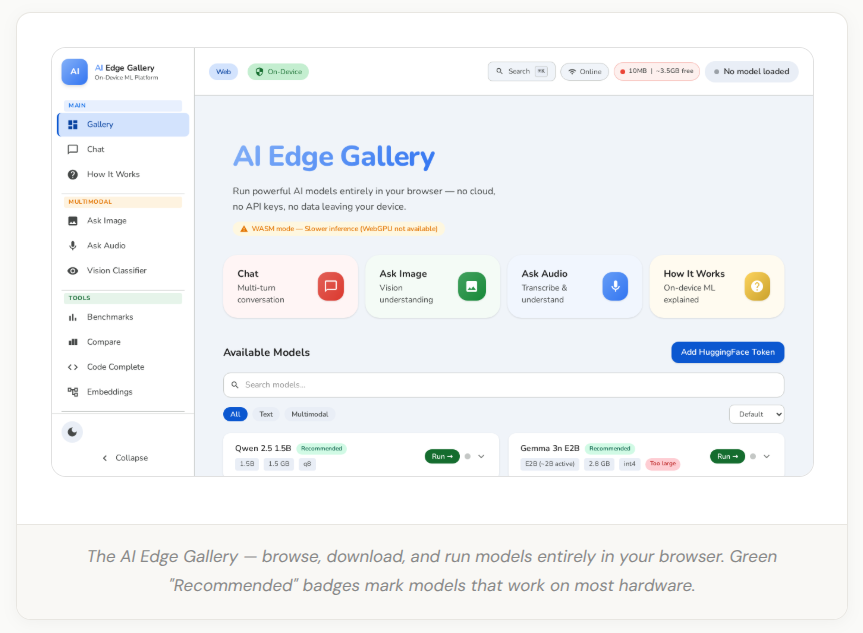Collapse the sidebar
Viewport: 863px width, 633px height.
[x=125, y=458]
